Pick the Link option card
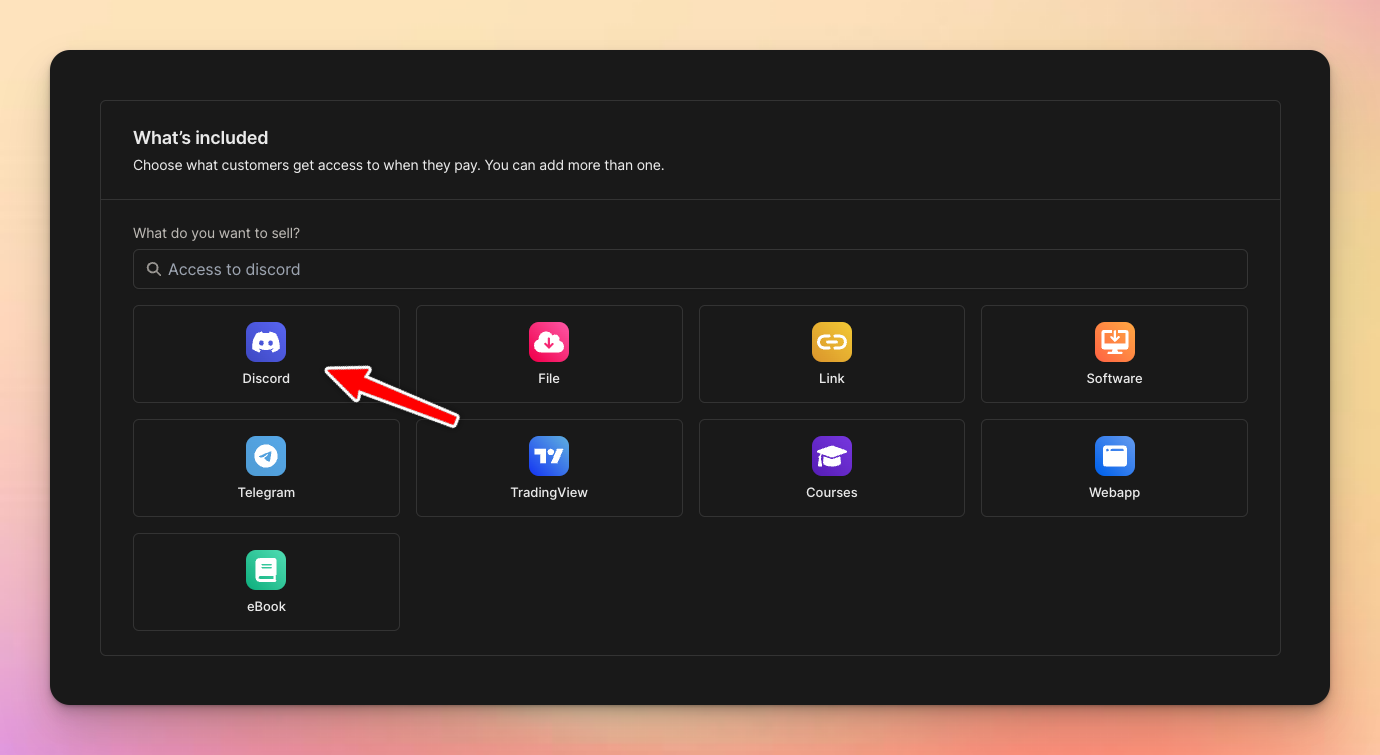 tap(831, 354)
